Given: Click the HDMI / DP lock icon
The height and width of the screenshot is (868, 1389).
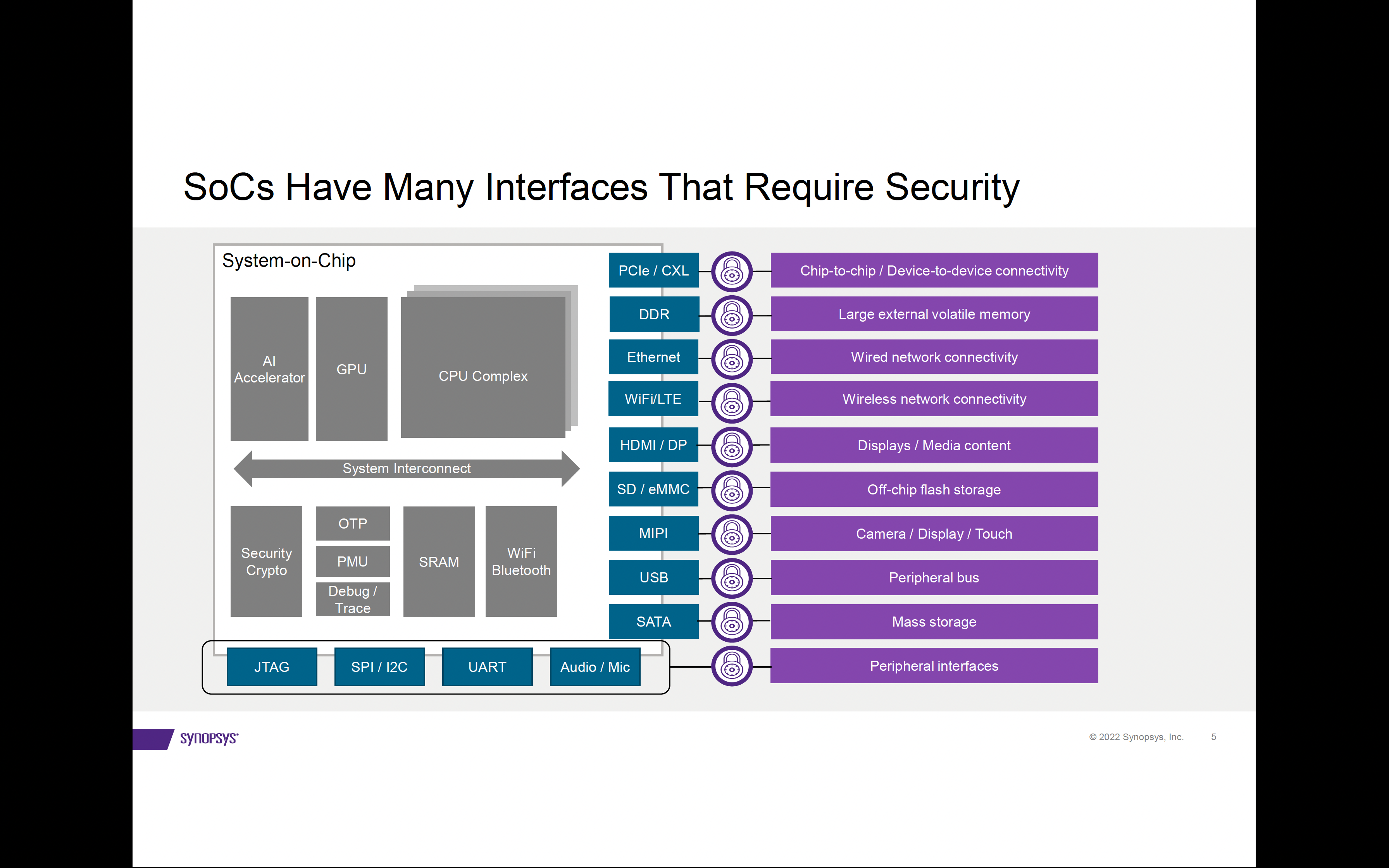Looking at the screenshot, I should (x=730, y=445).
